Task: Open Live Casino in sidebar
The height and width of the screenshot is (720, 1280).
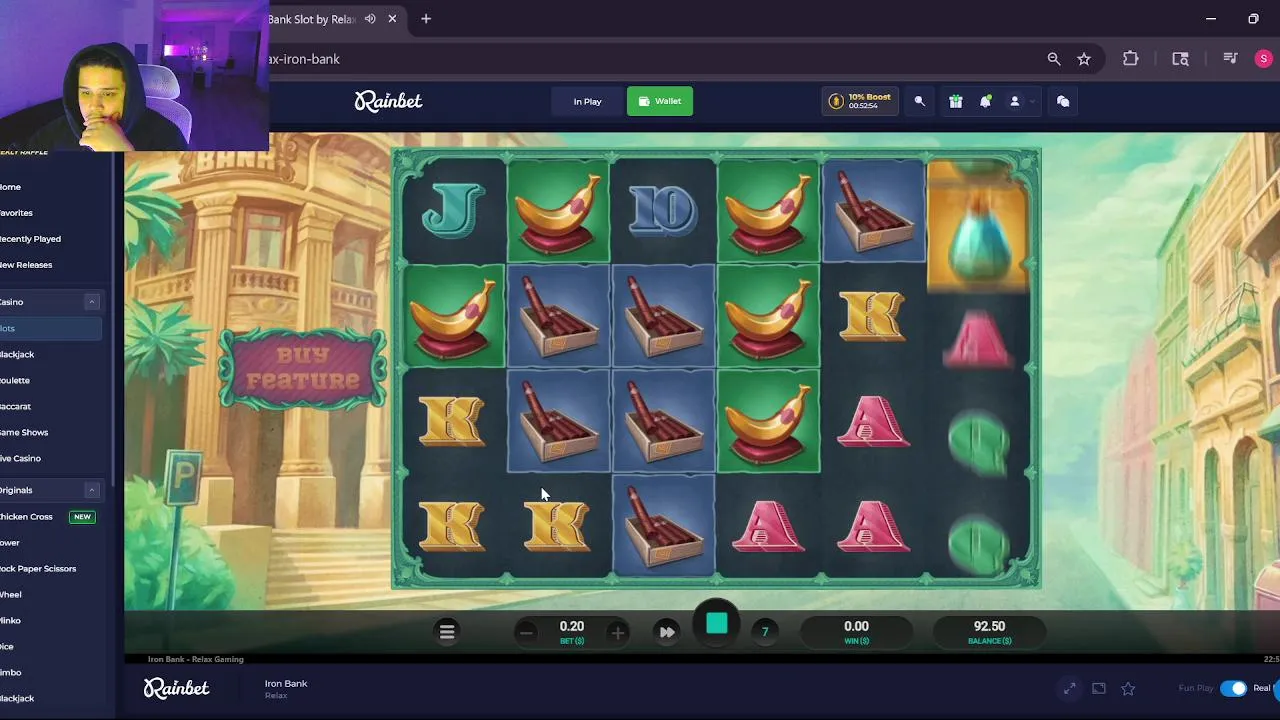Action: pyautogui.click(x=20, y=458)
